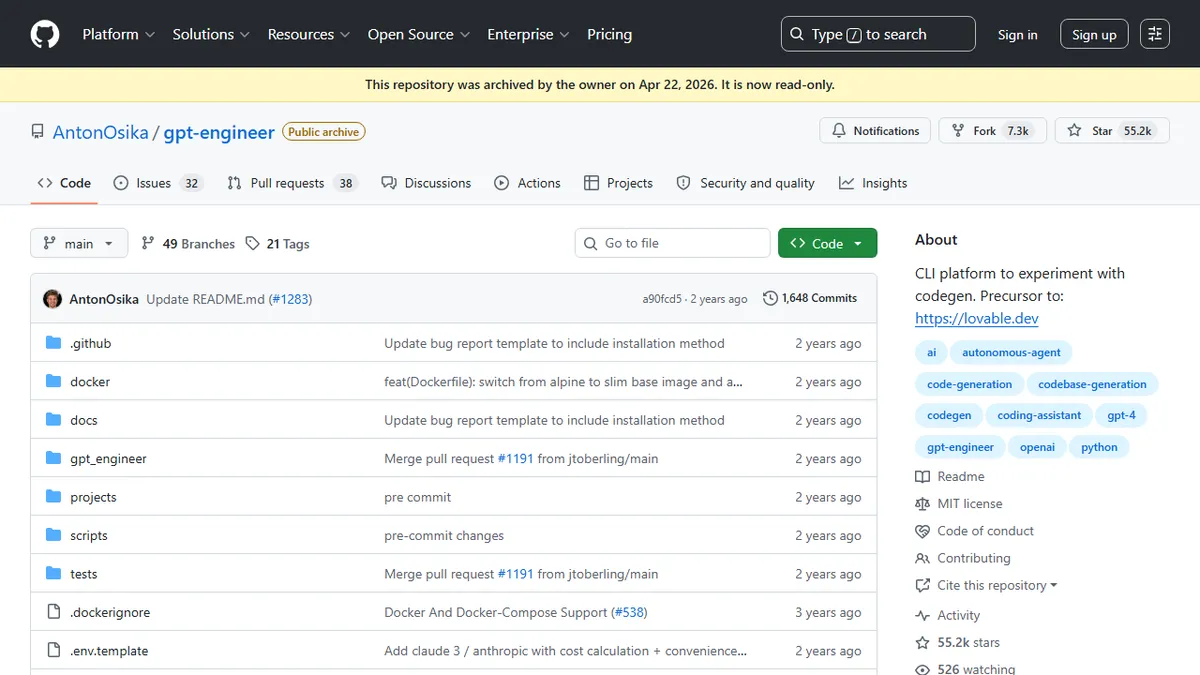This screenshot has height=675, width=1200.
Task: Click the GitHub logo icon
Action: (45, 34)
